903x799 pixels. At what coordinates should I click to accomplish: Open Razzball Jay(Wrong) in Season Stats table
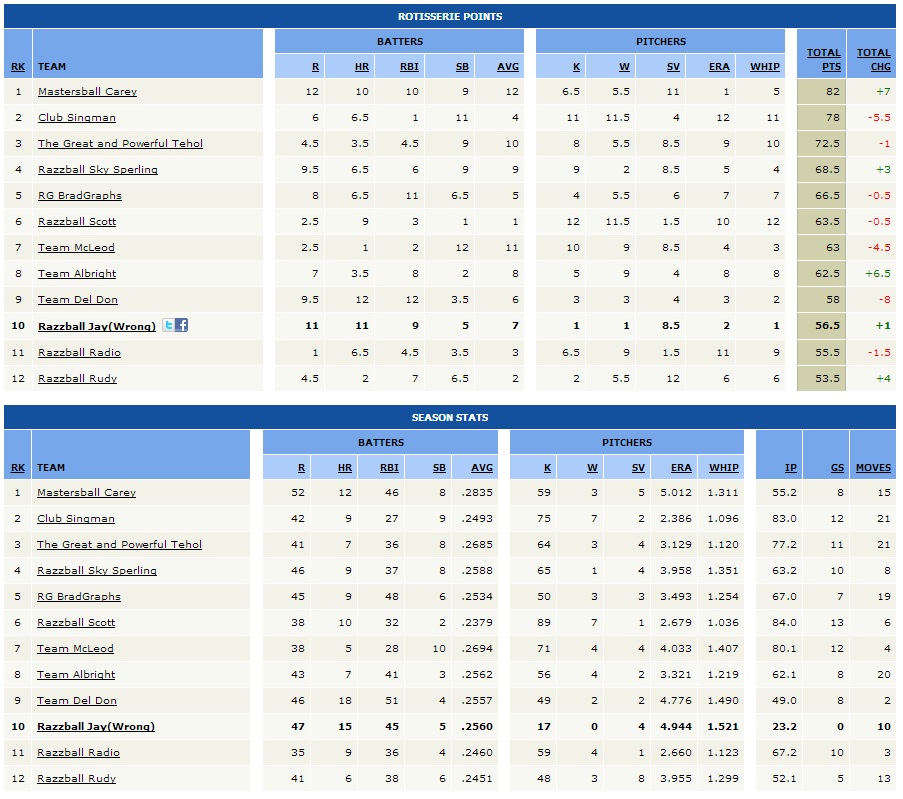(96, 726)
